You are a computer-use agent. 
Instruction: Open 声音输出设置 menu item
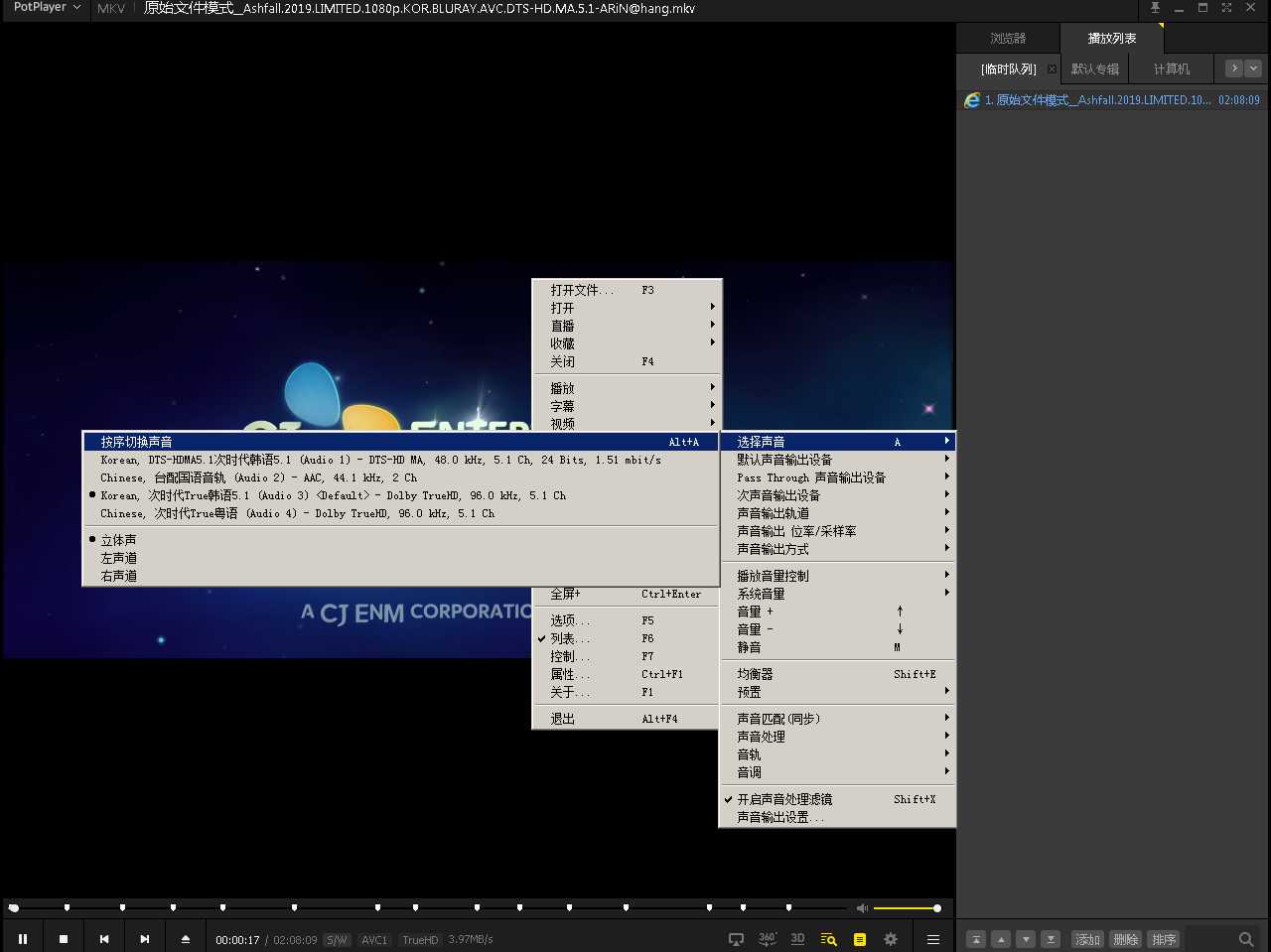pos(837,817)
